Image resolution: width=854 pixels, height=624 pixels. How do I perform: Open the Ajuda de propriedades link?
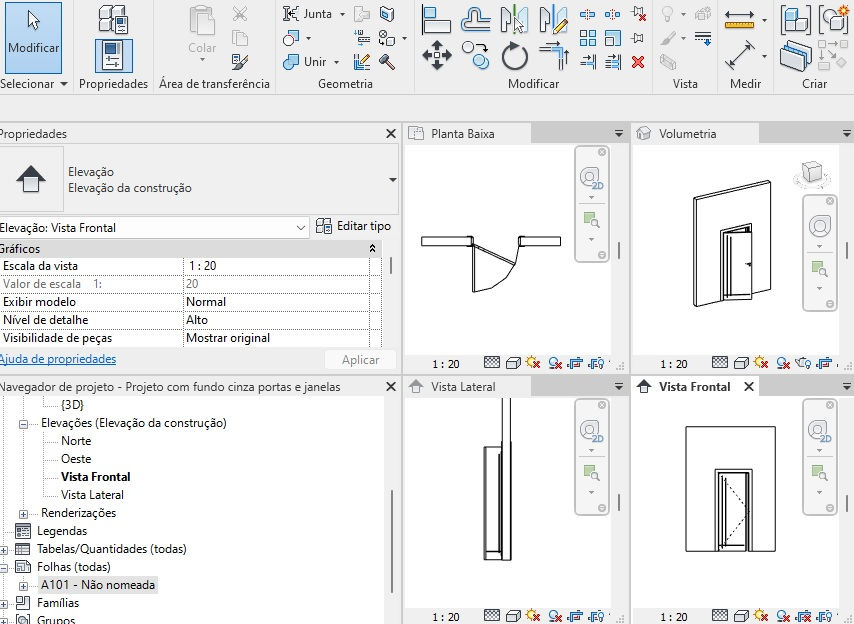[57, 359]
